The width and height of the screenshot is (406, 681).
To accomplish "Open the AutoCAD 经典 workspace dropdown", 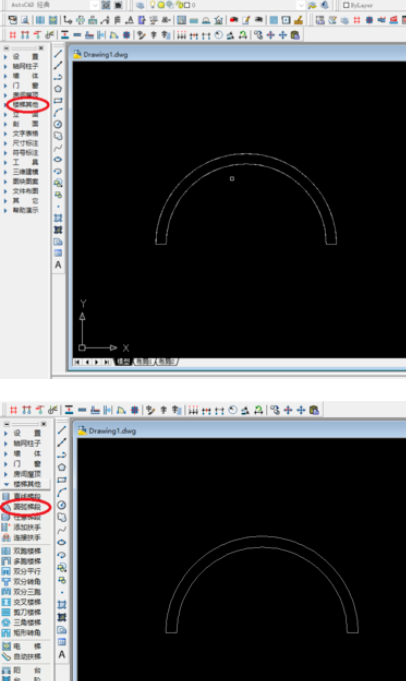I will click(95, 5).
